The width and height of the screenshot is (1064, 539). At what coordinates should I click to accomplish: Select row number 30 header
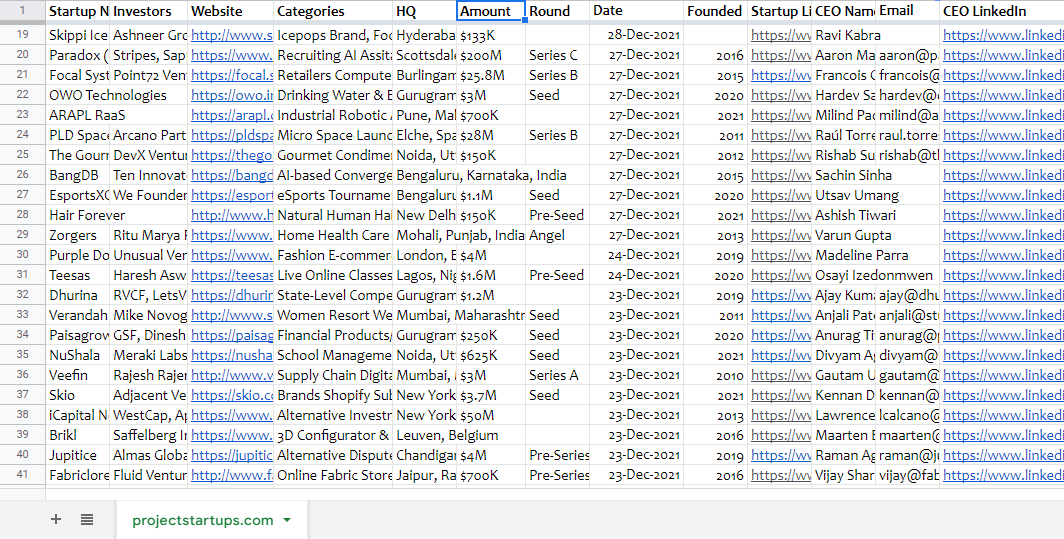pyautogui.click(x=22, y=255)
